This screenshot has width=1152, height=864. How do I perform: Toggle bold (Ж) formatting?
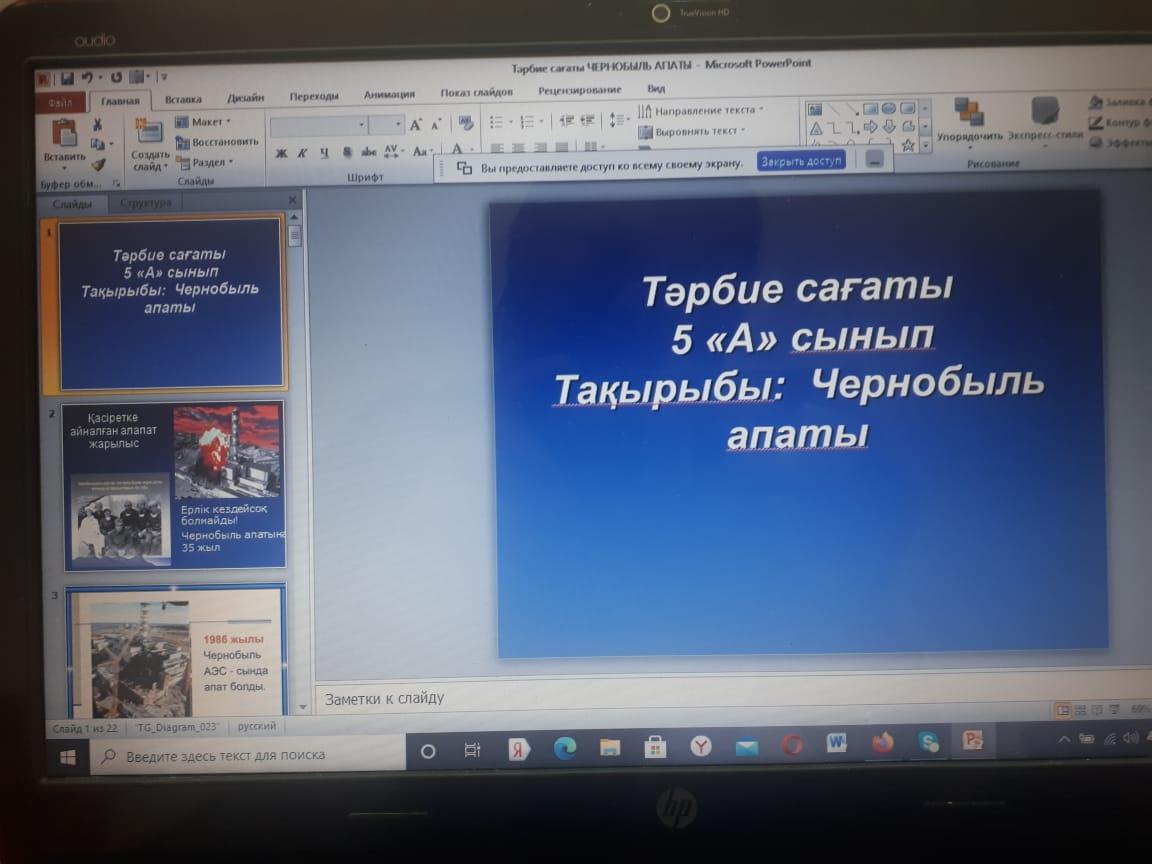point(281,153)
